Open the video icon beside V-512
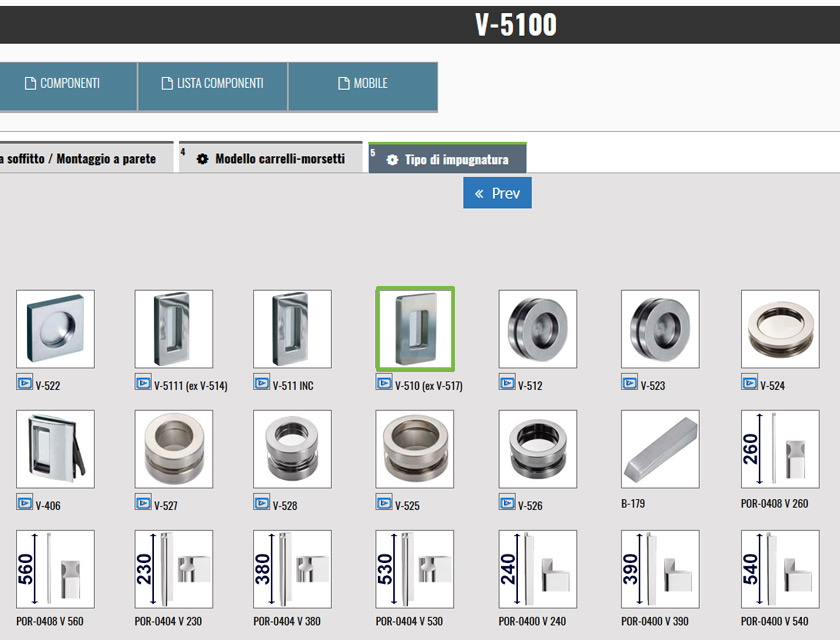The height and width of the screenshot is (640, 840). (x=507, y=383)
